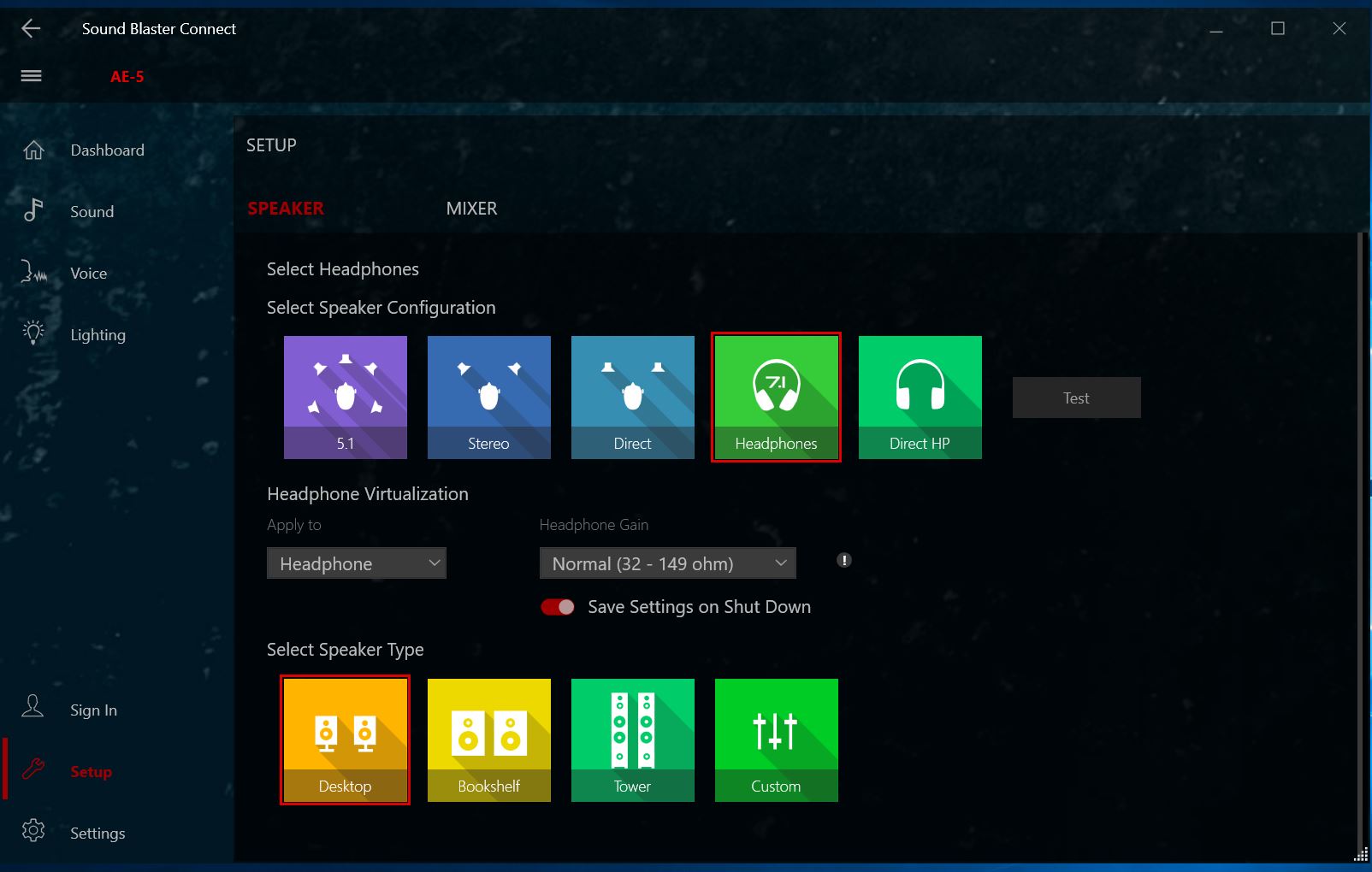Click the Headphone Gain info exclamation icon

coord(844,561)
